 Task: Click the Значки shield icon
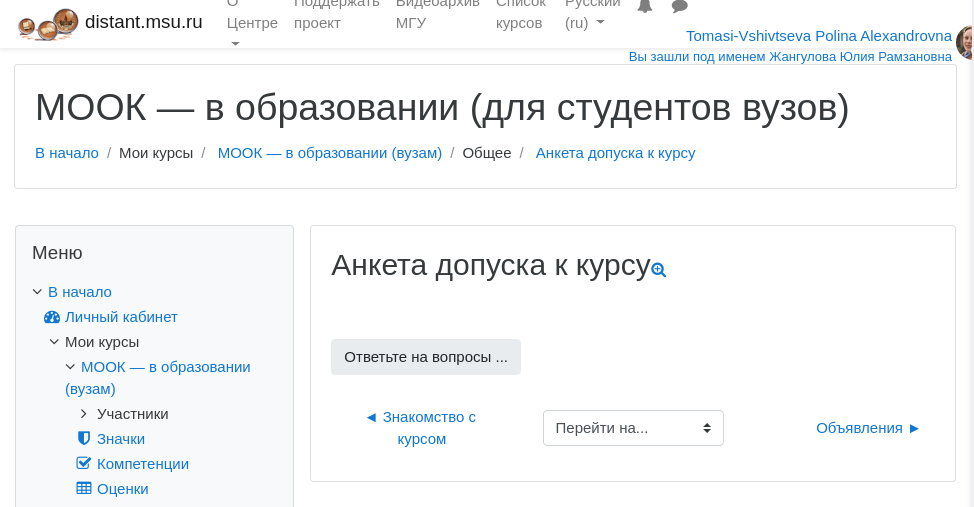tap(84, 438)
